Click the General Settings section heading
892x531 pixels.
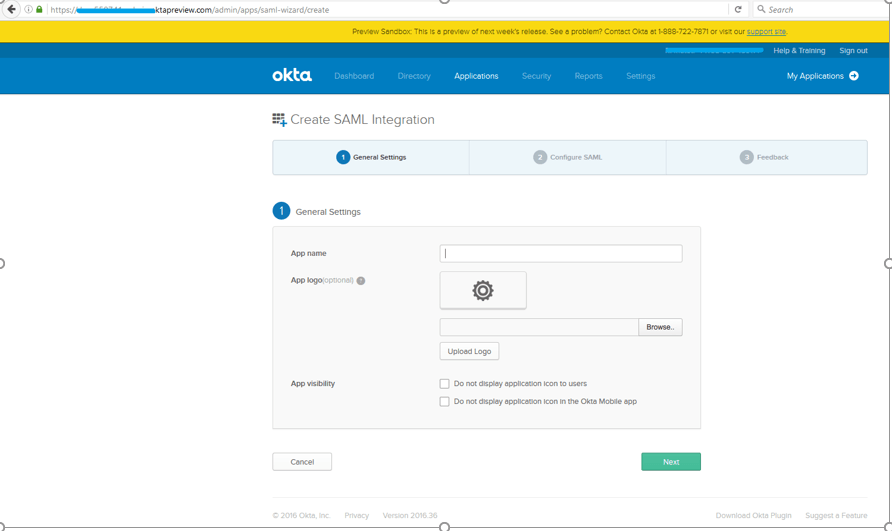(328, 212)
